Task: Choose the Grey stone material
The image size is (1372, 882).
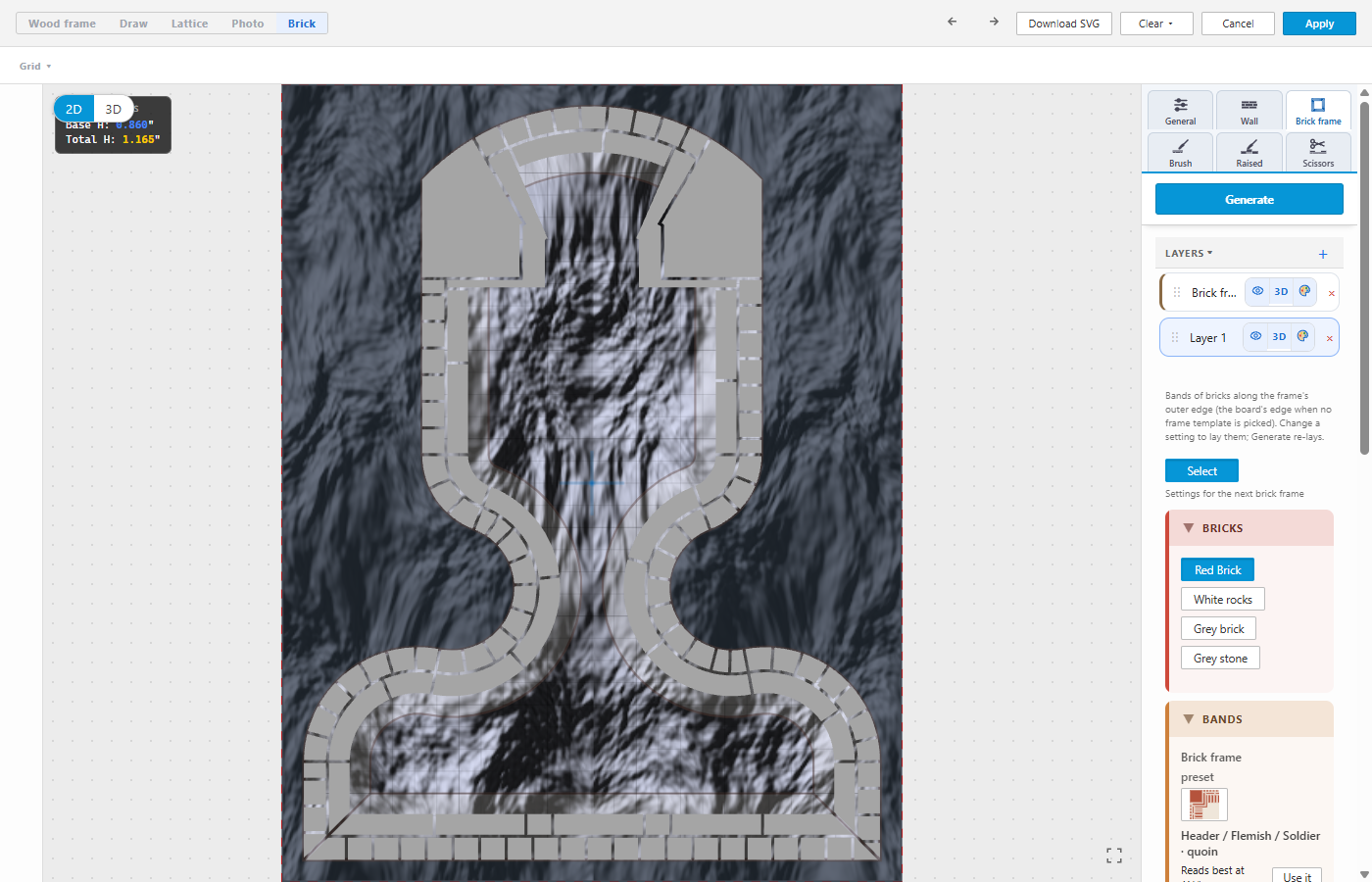Action: click(1220, 658)
